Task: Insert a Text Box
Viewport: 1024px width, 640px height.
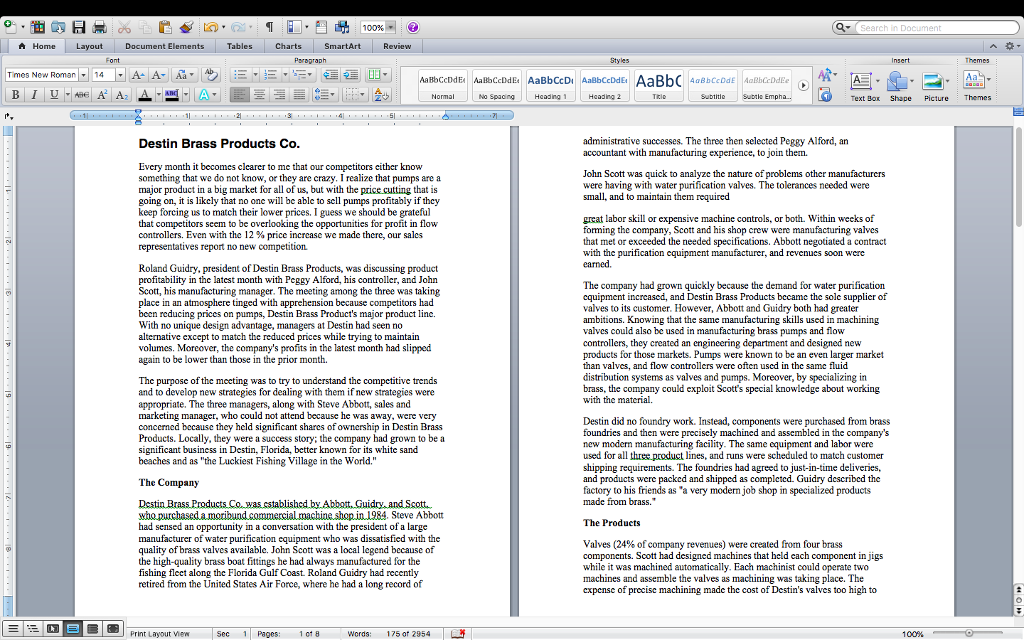Action: pyautogui.click(x=864, y=87)
